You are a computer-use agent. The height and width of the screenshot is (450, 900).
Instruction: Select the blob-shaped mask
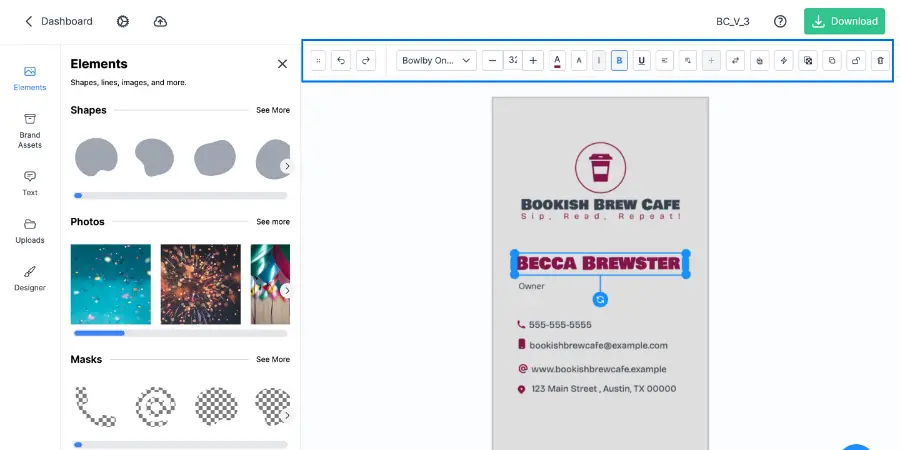click(216, 406)
